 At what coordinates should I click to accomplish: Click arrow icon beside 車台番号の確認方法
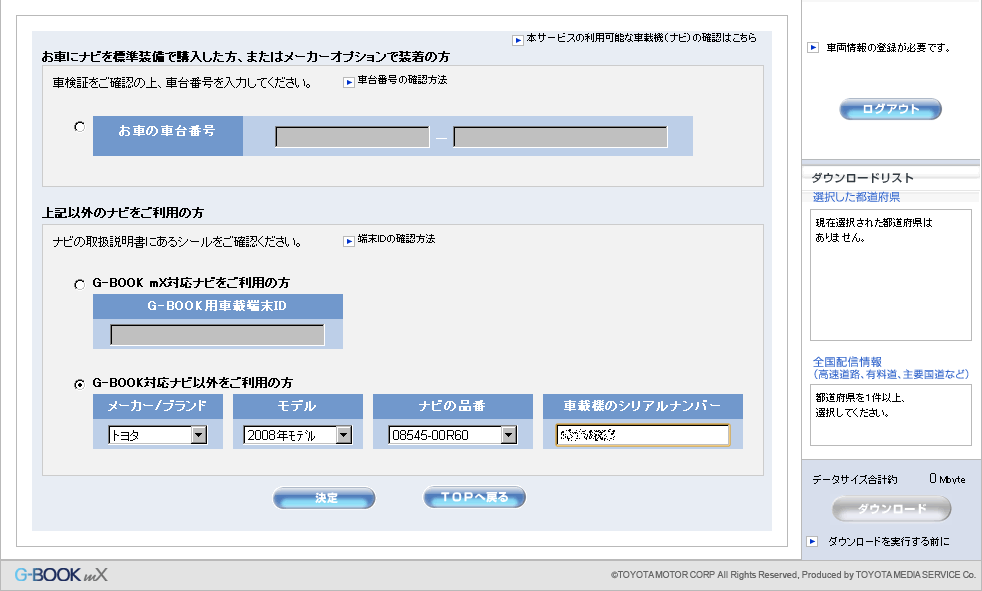click(x=349, y=82)
